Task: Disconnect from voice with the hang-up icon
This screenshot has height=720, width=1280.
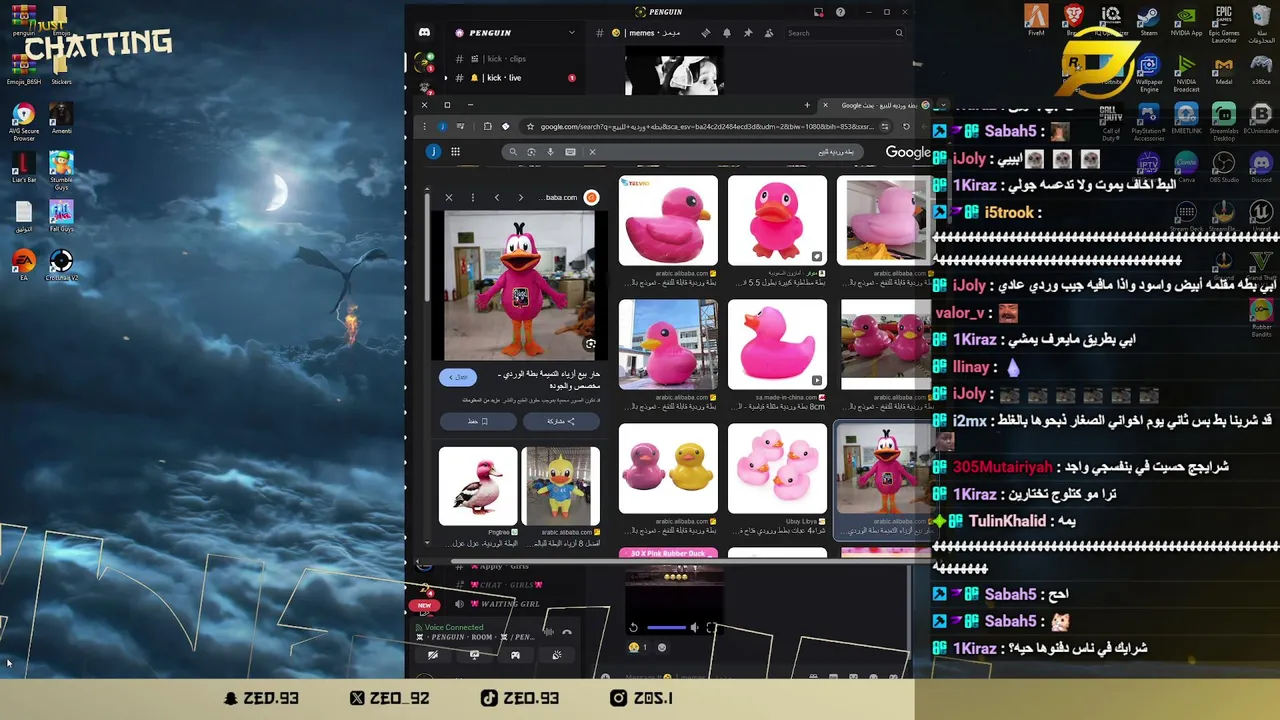Action: (567, 632)
